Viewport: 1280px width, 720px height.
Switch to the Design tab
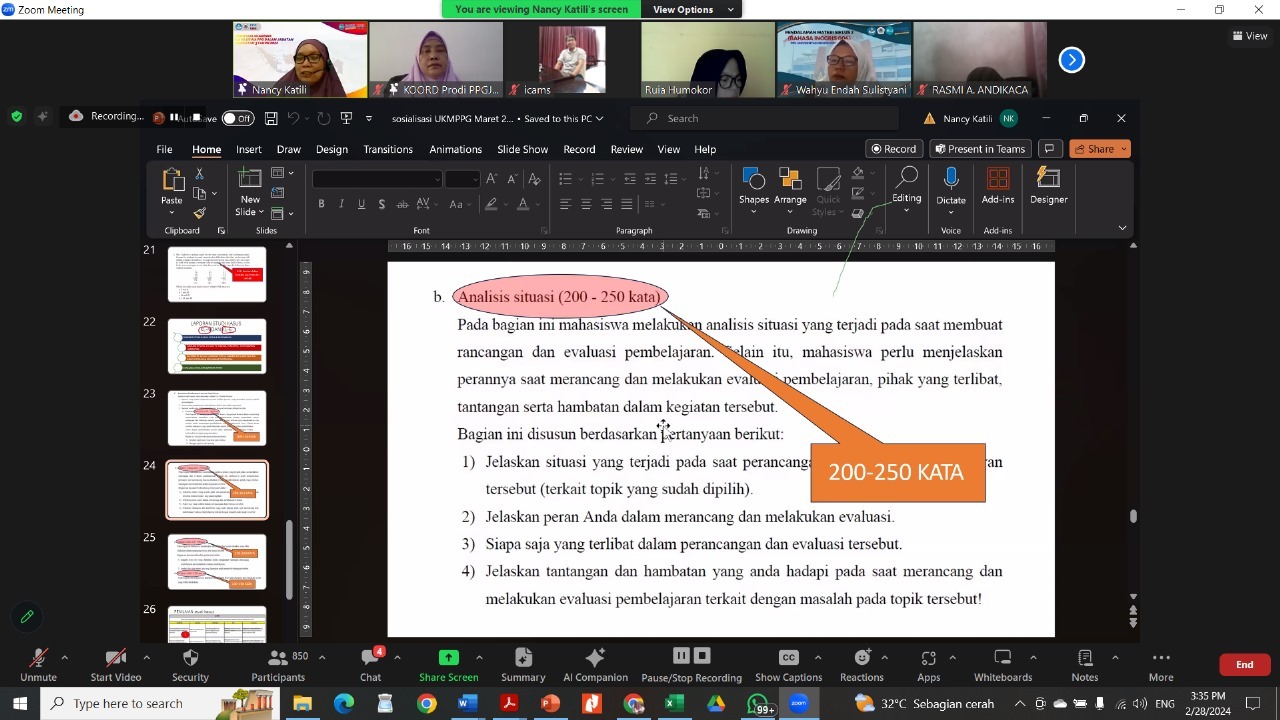(332, 149)
